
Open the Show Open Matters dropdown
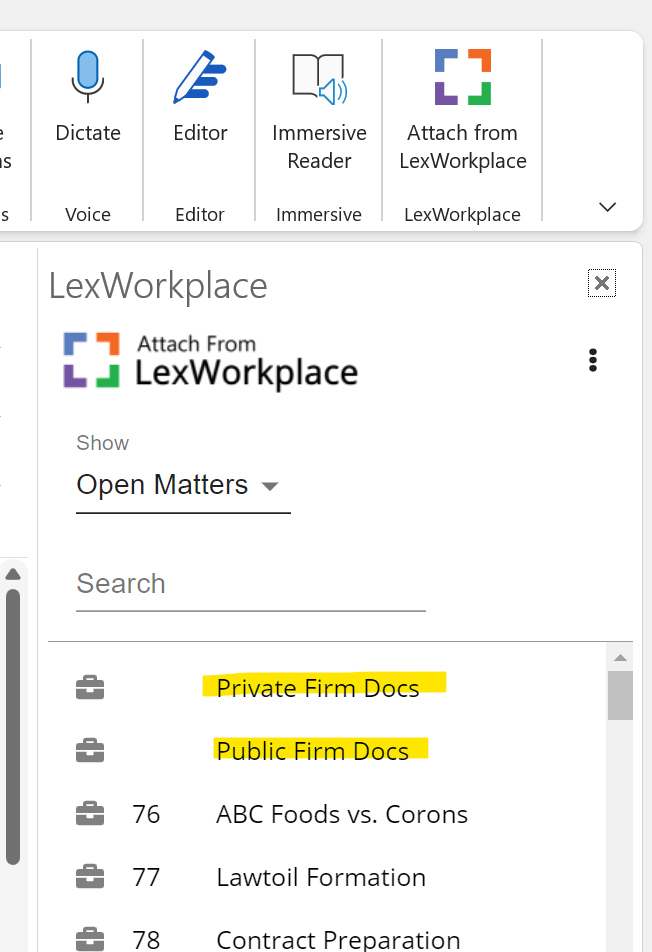[183, 485]
